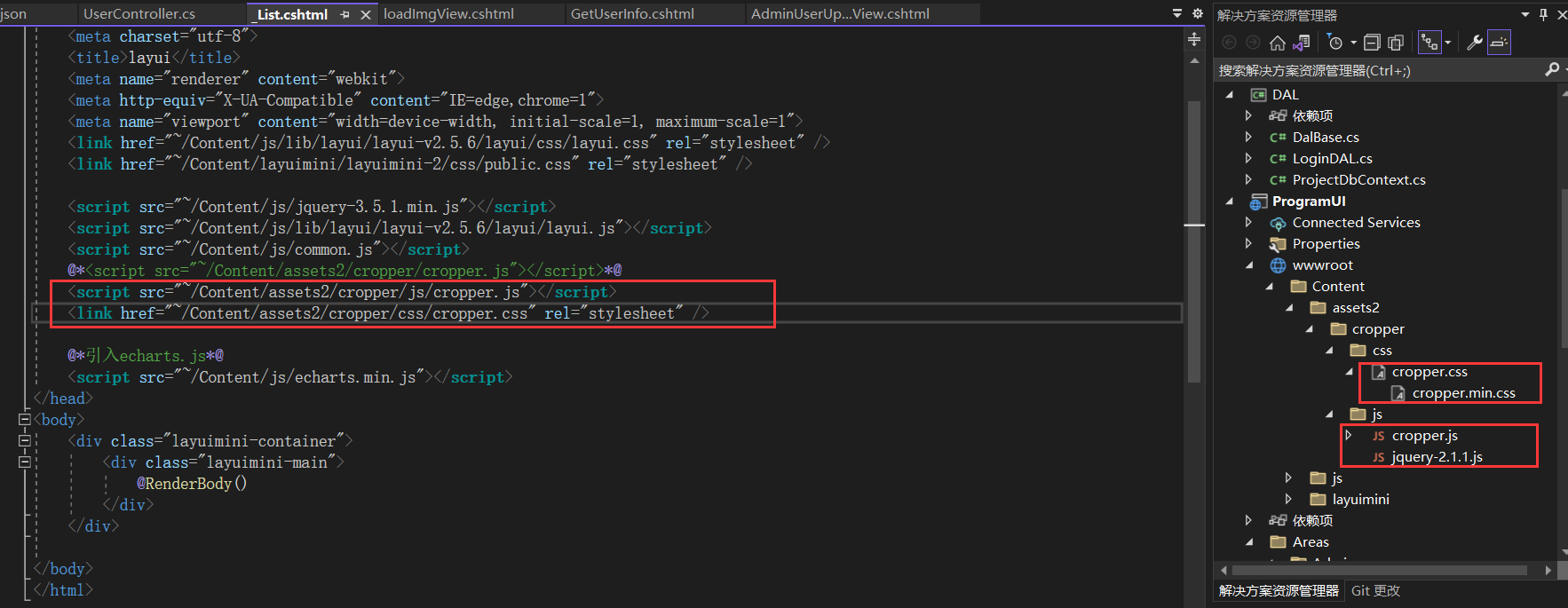
Task: Select the Content folder
Action: tap(1338, 286)
